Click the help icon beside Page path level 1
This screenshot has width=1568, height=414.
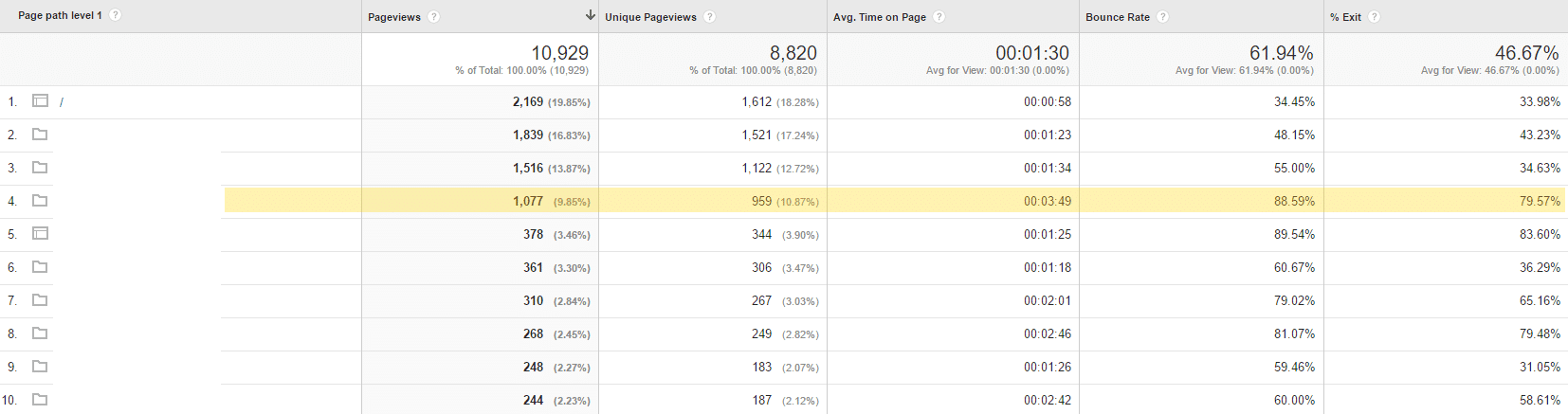(x=115, y=15)
